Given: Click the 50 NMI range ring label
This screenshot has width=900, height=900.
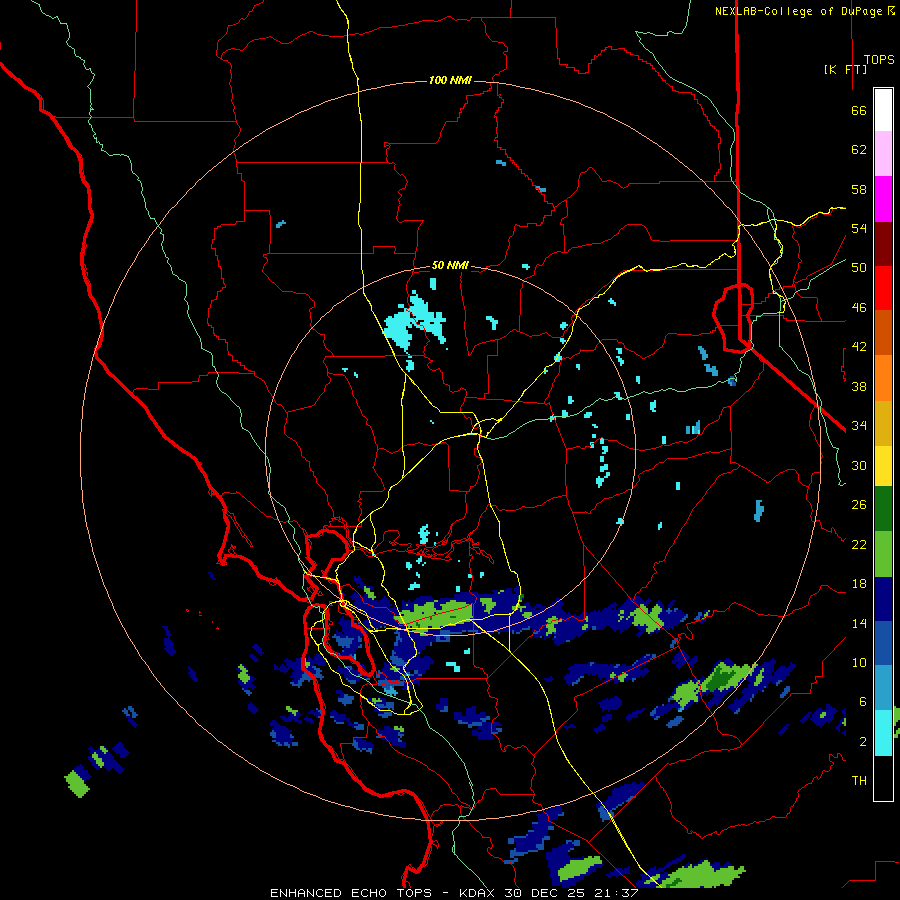Looking at the screenshot, I should pyautogui.click(x=450, y=265).
